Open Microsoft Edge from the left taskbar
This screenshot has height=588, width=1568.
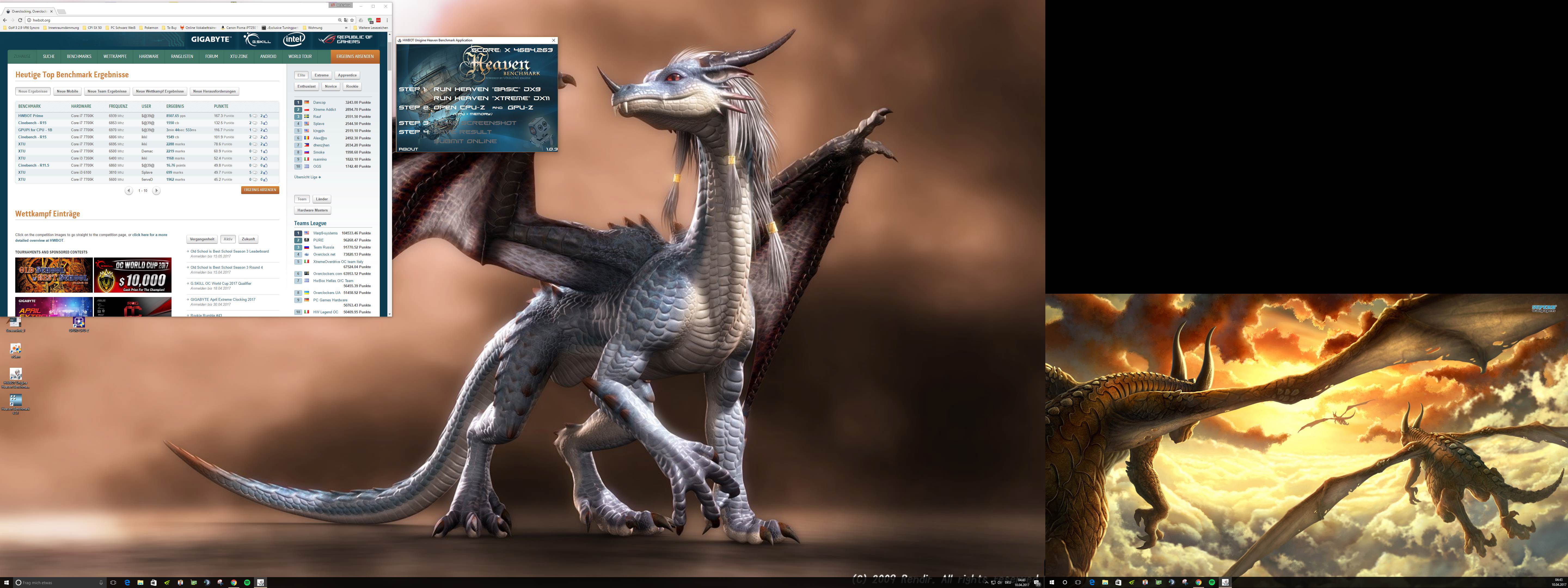(127, 583)
